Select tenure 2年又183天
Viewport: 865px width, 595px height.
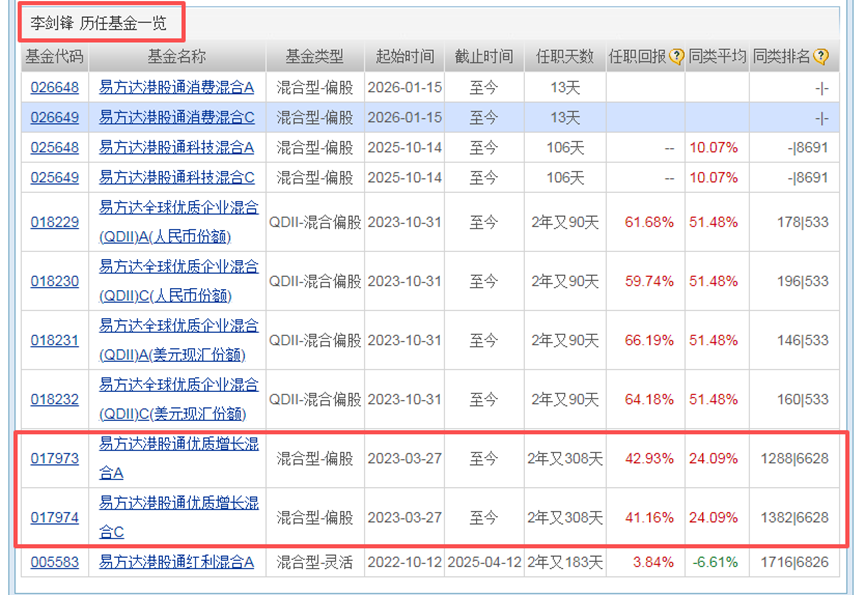565,562
